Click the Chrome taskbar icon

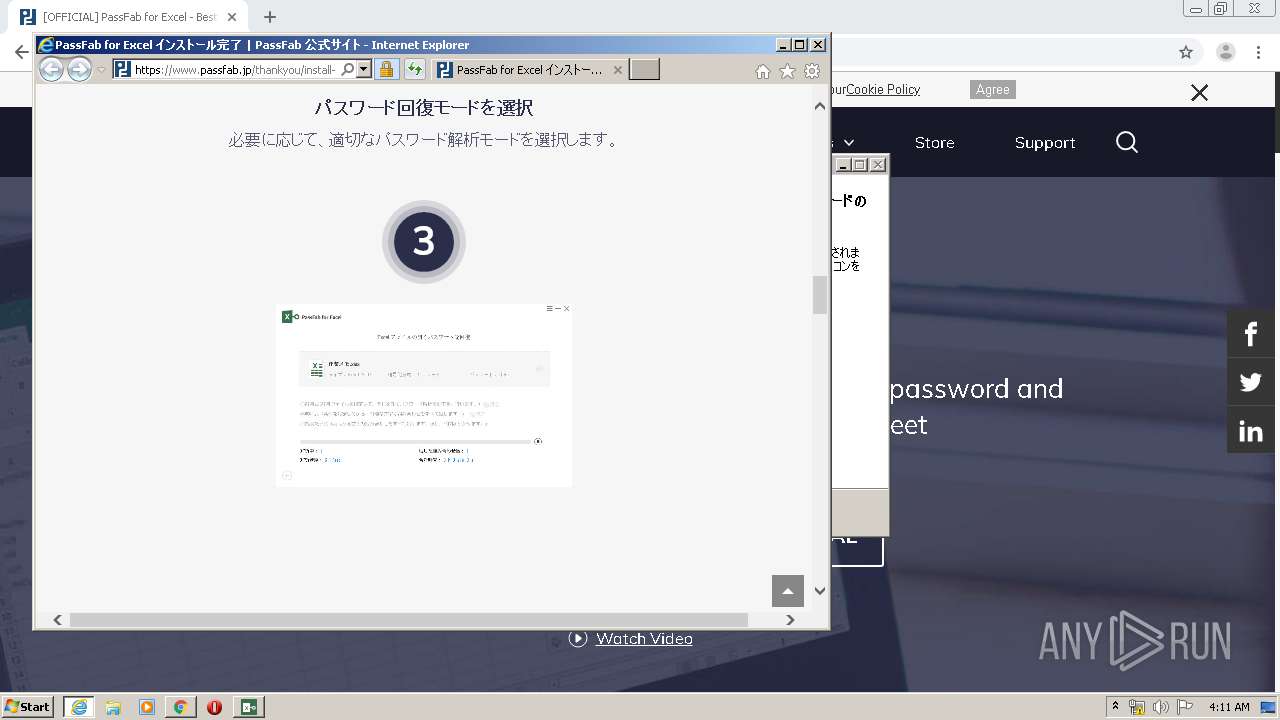(x=180, y=707)
